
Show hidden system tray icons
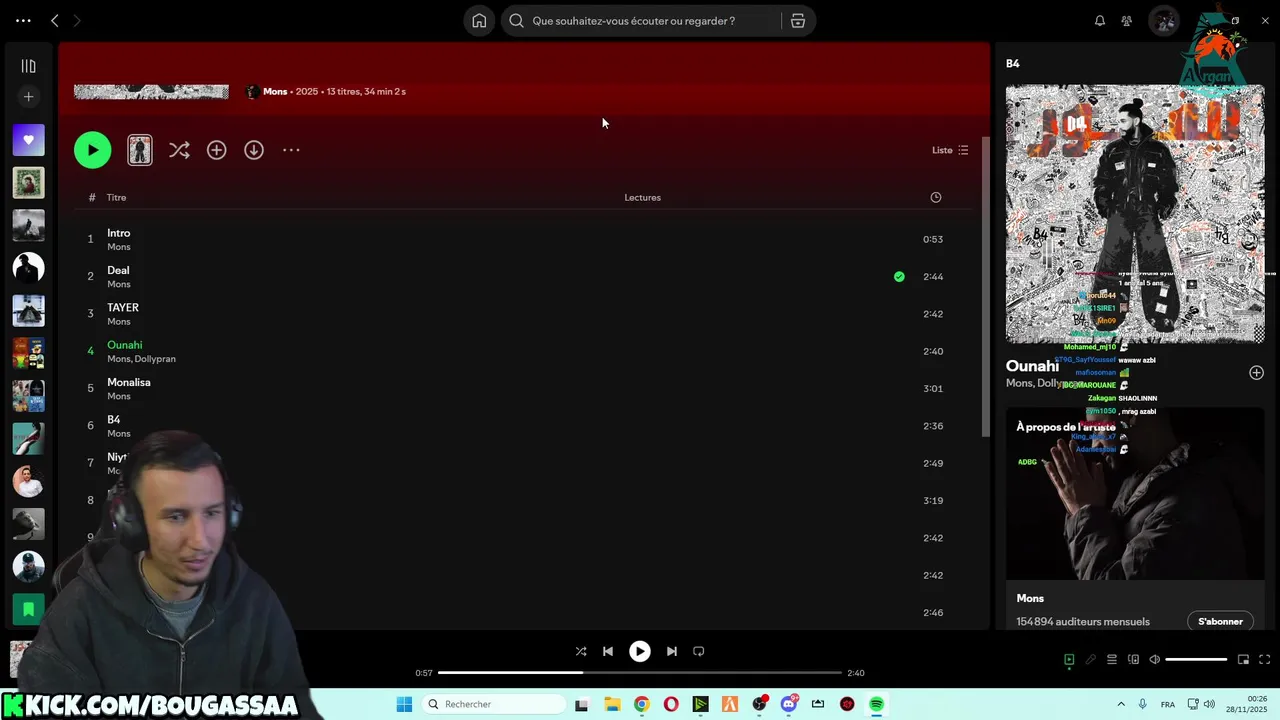[1121, 704]
